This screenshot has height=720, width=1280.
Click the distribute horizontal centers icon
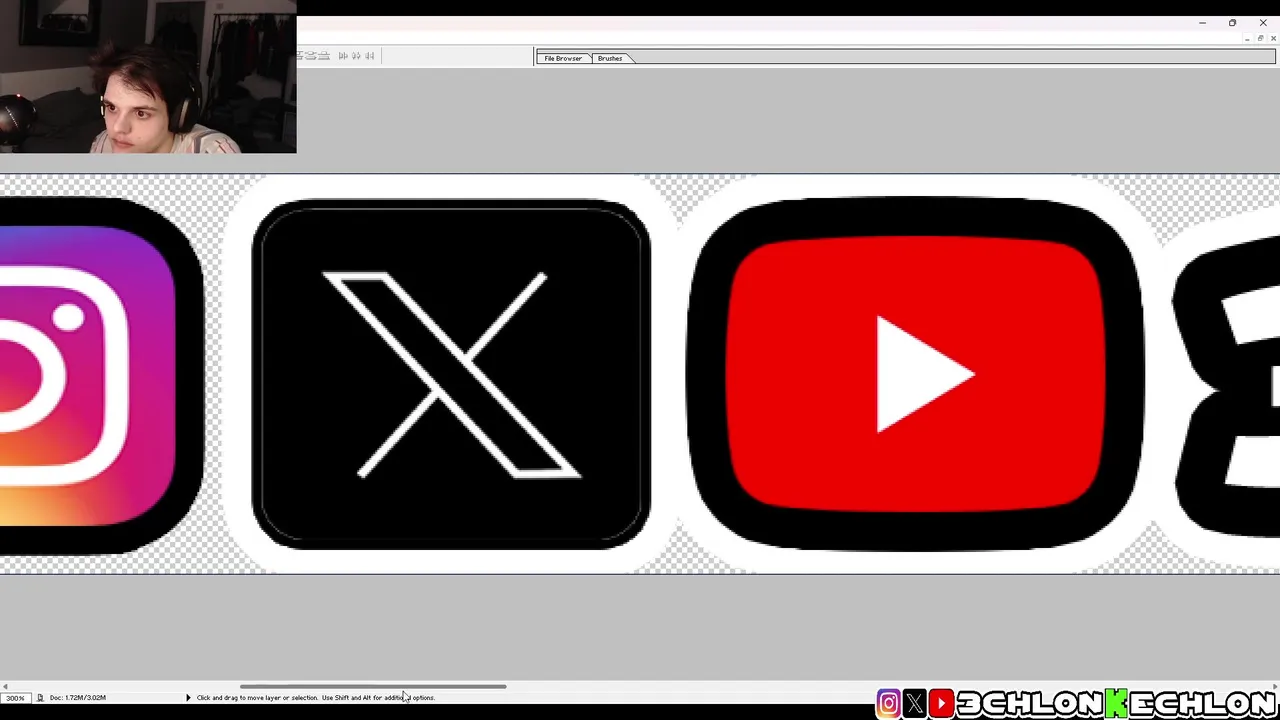pos(356,56)
